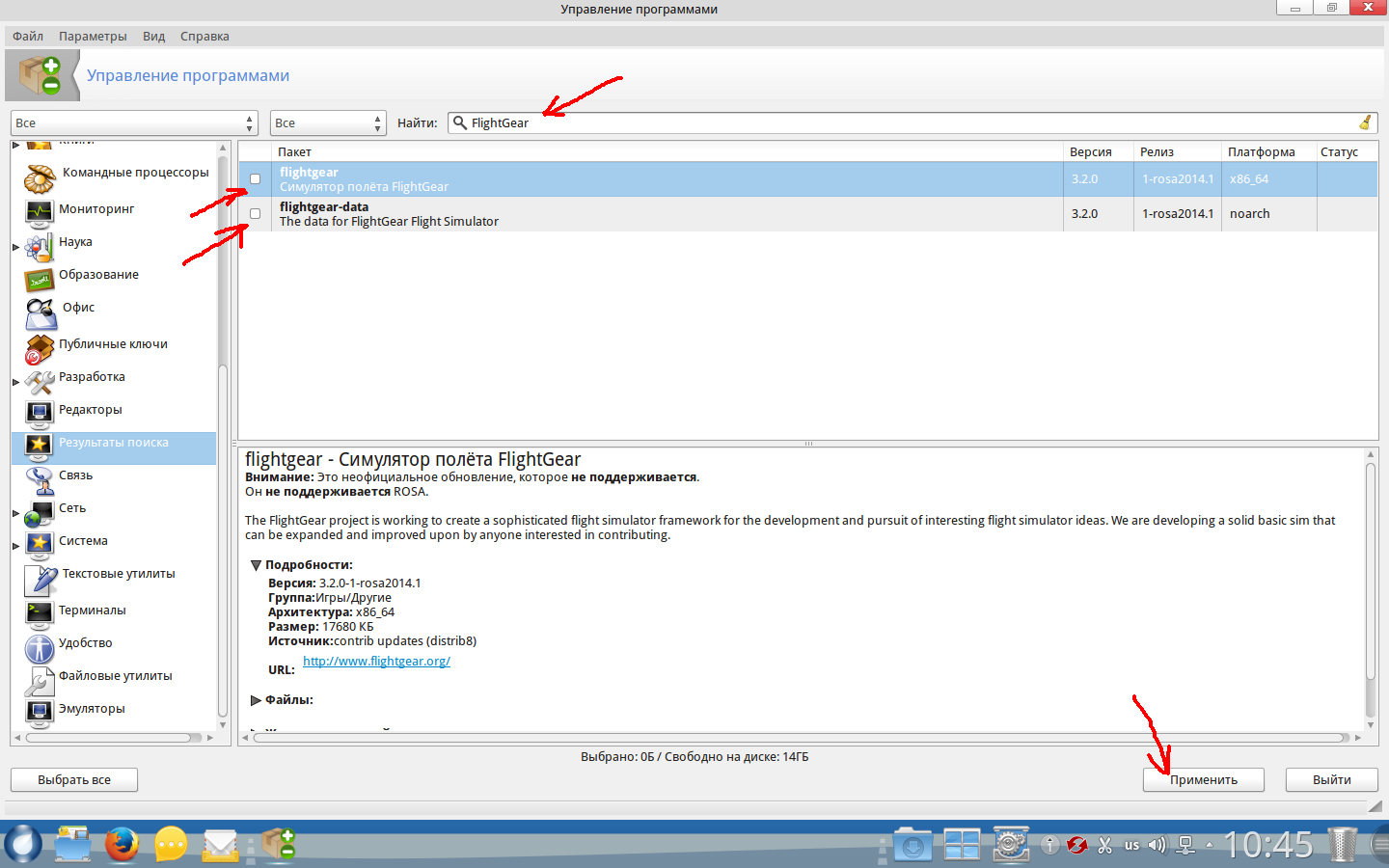Screen dimensions: 1389x868
Task: Tick the checkbox for the flightgear package
Action: pyautogui.click(x=255, y=179)
